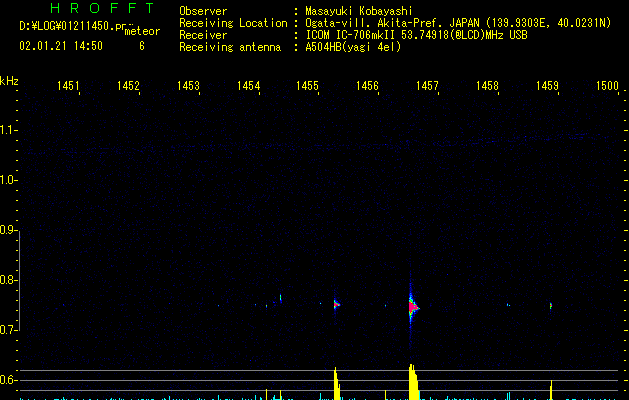629x400 pixels.
Task: Click the yellow power bar before 1457
Action: point(413,382)
